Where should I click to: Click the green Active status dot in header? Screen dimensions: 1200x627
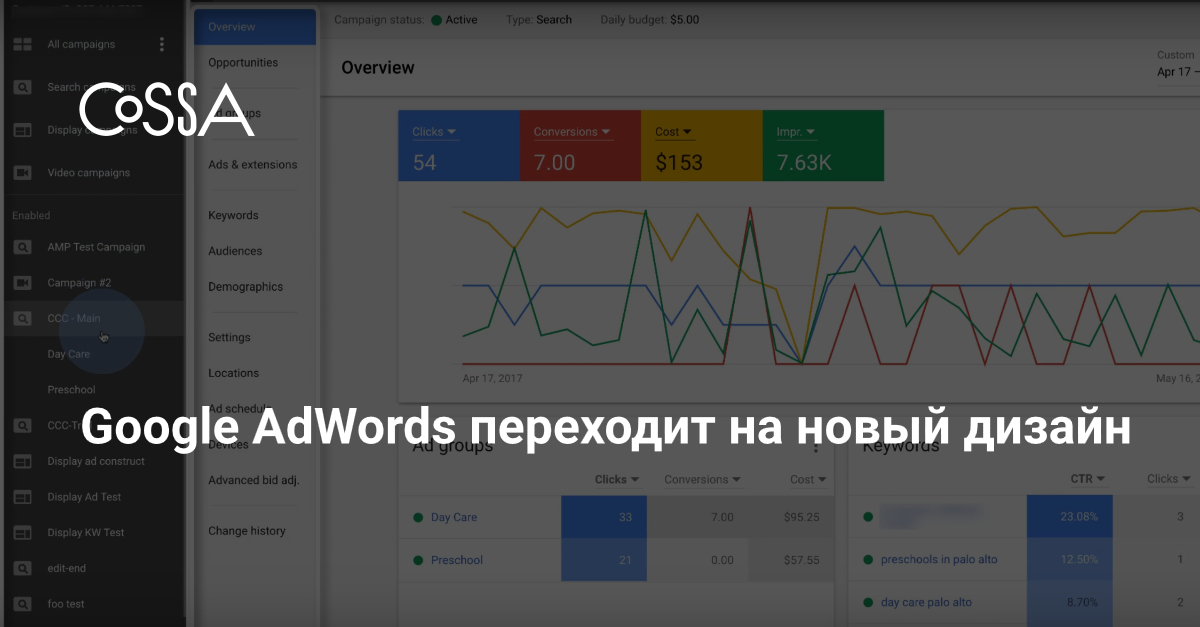pos(436,20)
